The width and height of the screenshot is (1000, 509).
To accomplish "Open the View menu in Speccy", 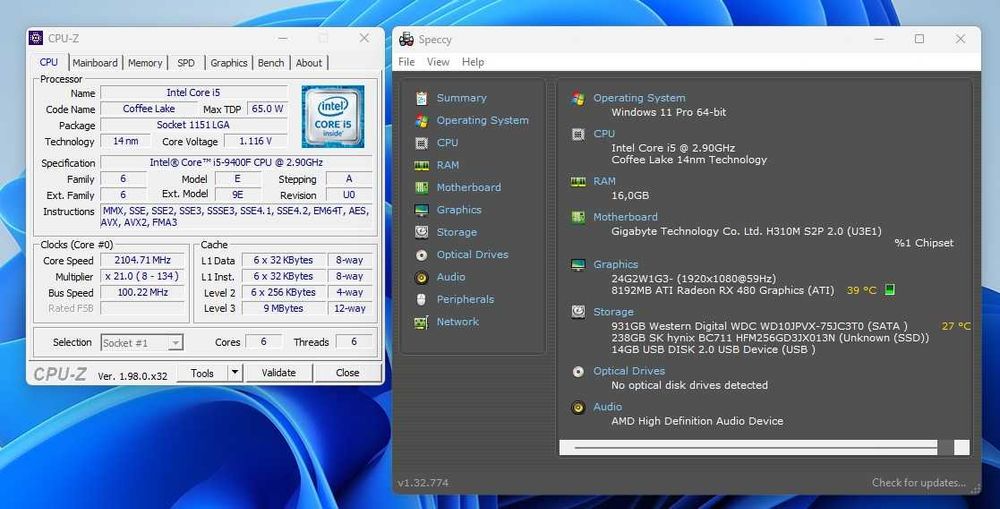I will click(438, 62).
